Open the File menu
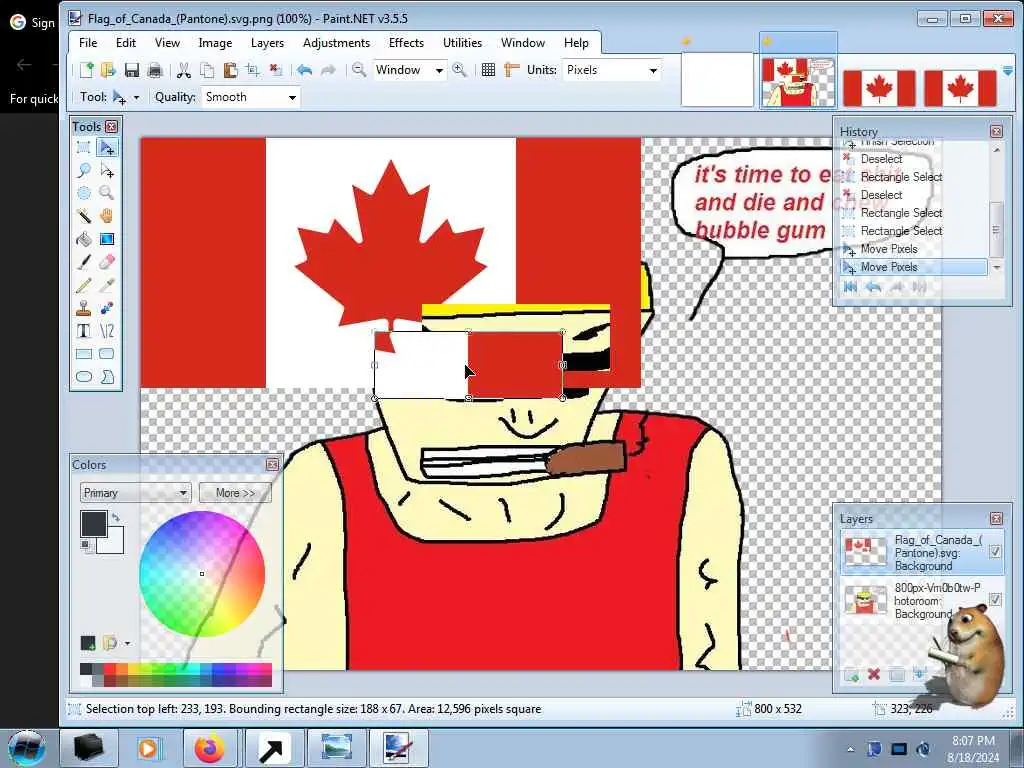 [x=88, y=42]
